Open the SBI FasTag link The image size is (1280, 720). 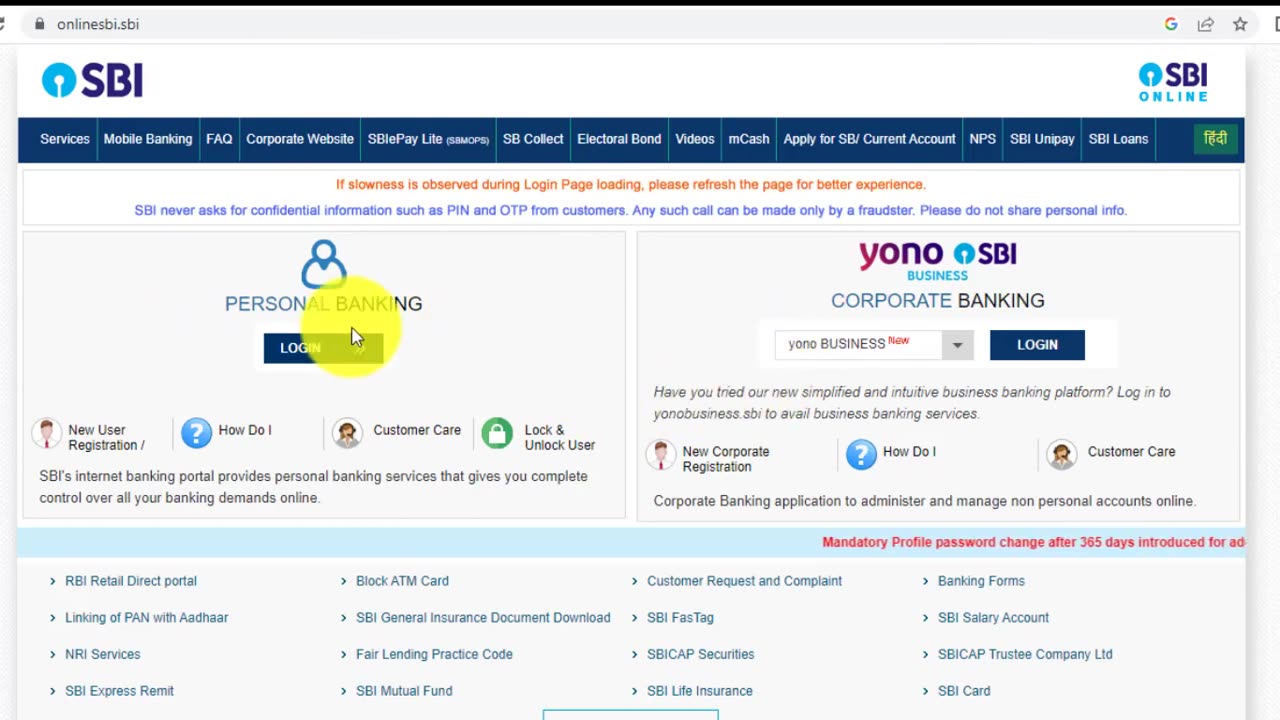pyautogui.click(x=680, y=618)
